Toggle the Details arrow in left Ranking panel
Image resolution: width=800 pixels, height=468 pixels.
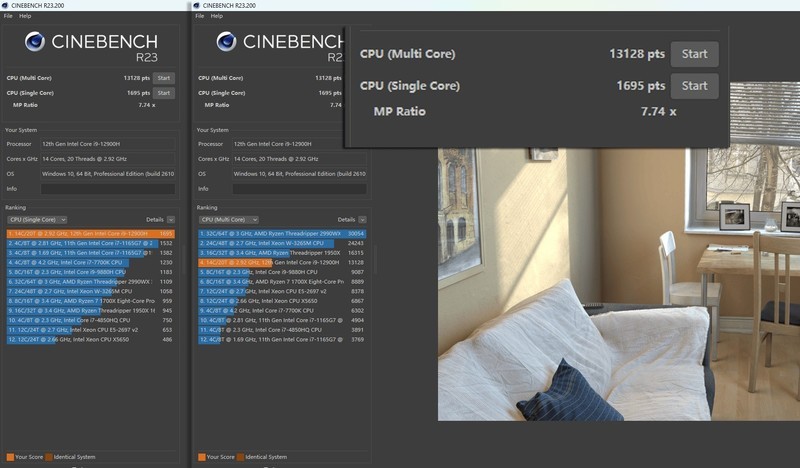171,219
